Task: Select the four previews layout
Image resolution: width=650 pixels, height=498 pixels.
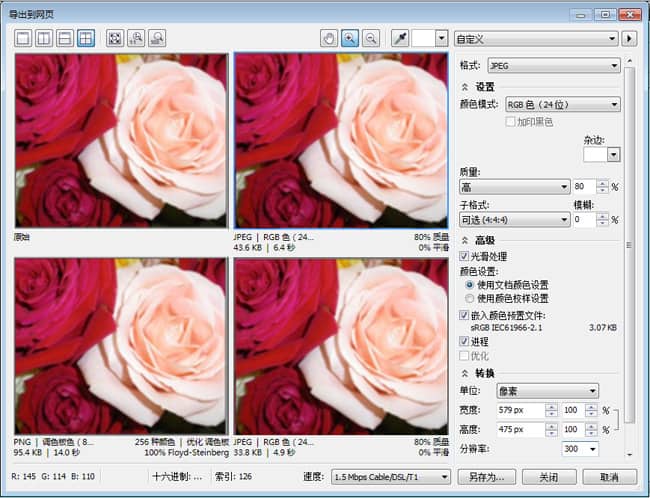Action: point(86,39)
